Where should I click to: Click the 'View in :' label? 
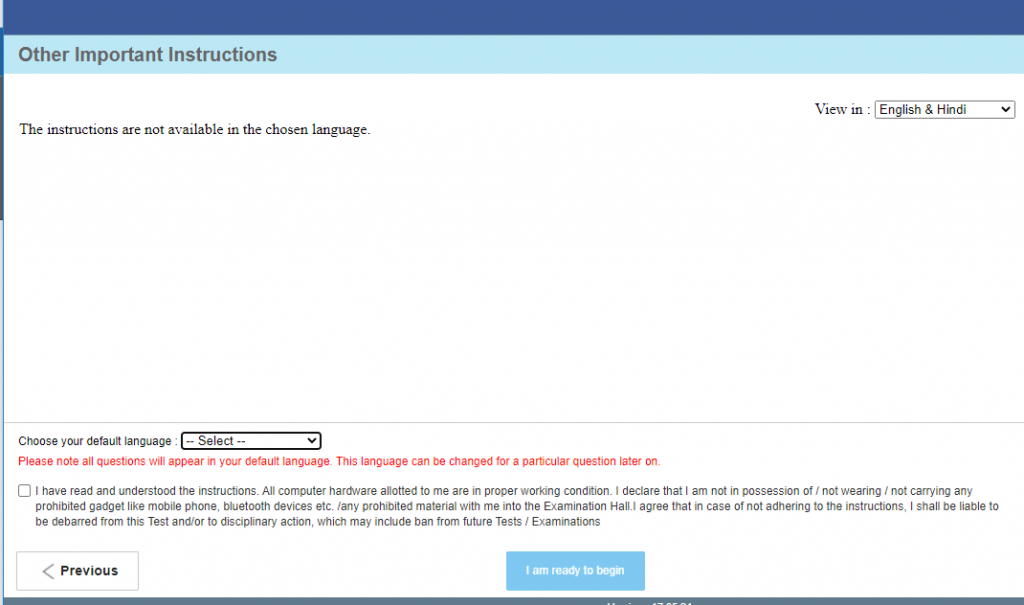click(840, 109)
